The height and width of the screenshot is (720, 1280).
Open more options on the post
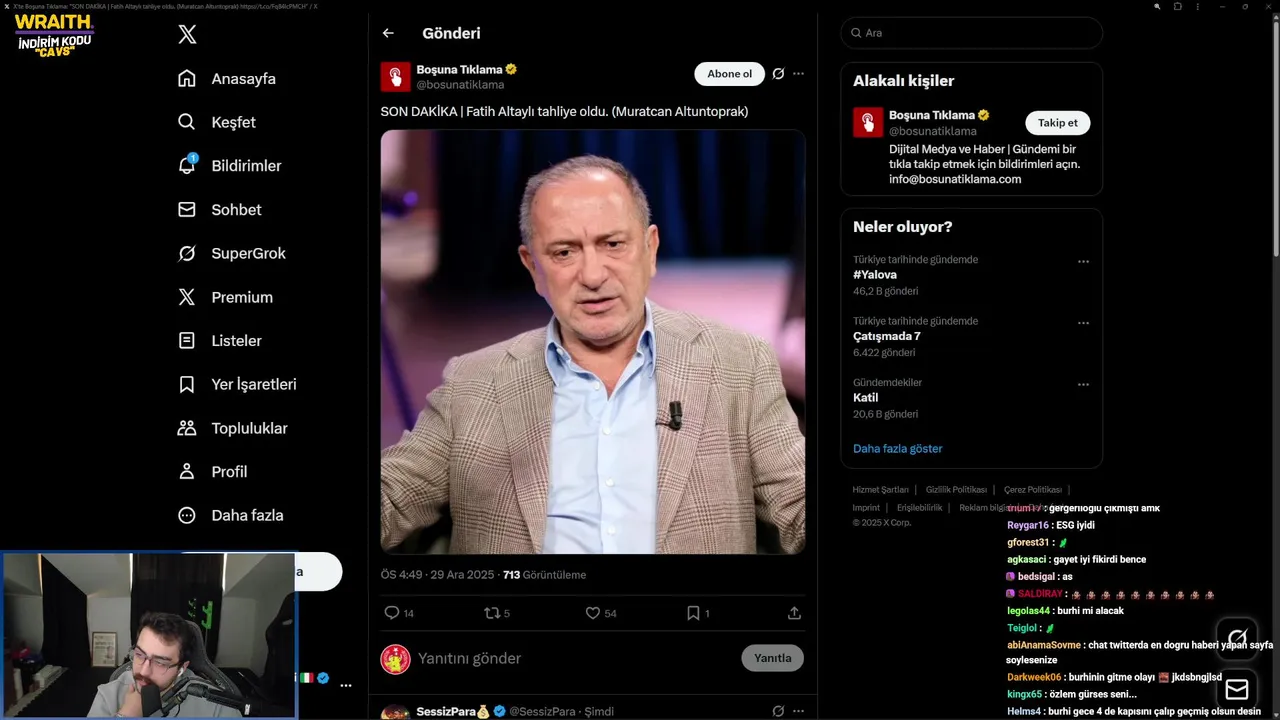tap(798, 74)
